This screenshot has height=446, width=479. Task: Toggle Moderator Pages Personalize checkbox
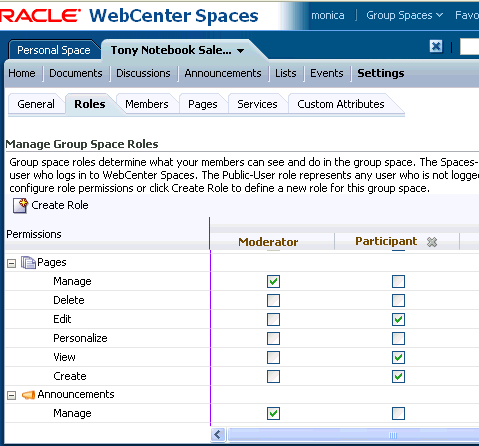(273, 338)
